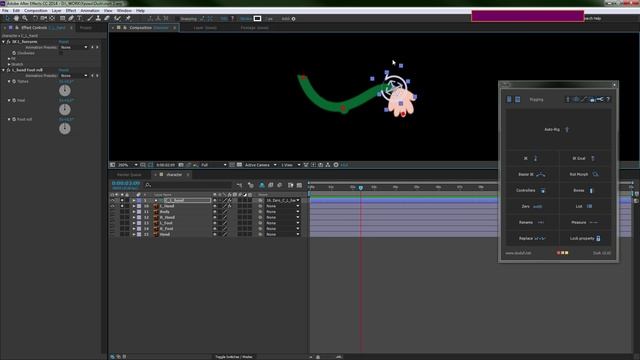The image size is (640, 360).
Task: Adjust the Heel angle dial
Action: [64, 109]
